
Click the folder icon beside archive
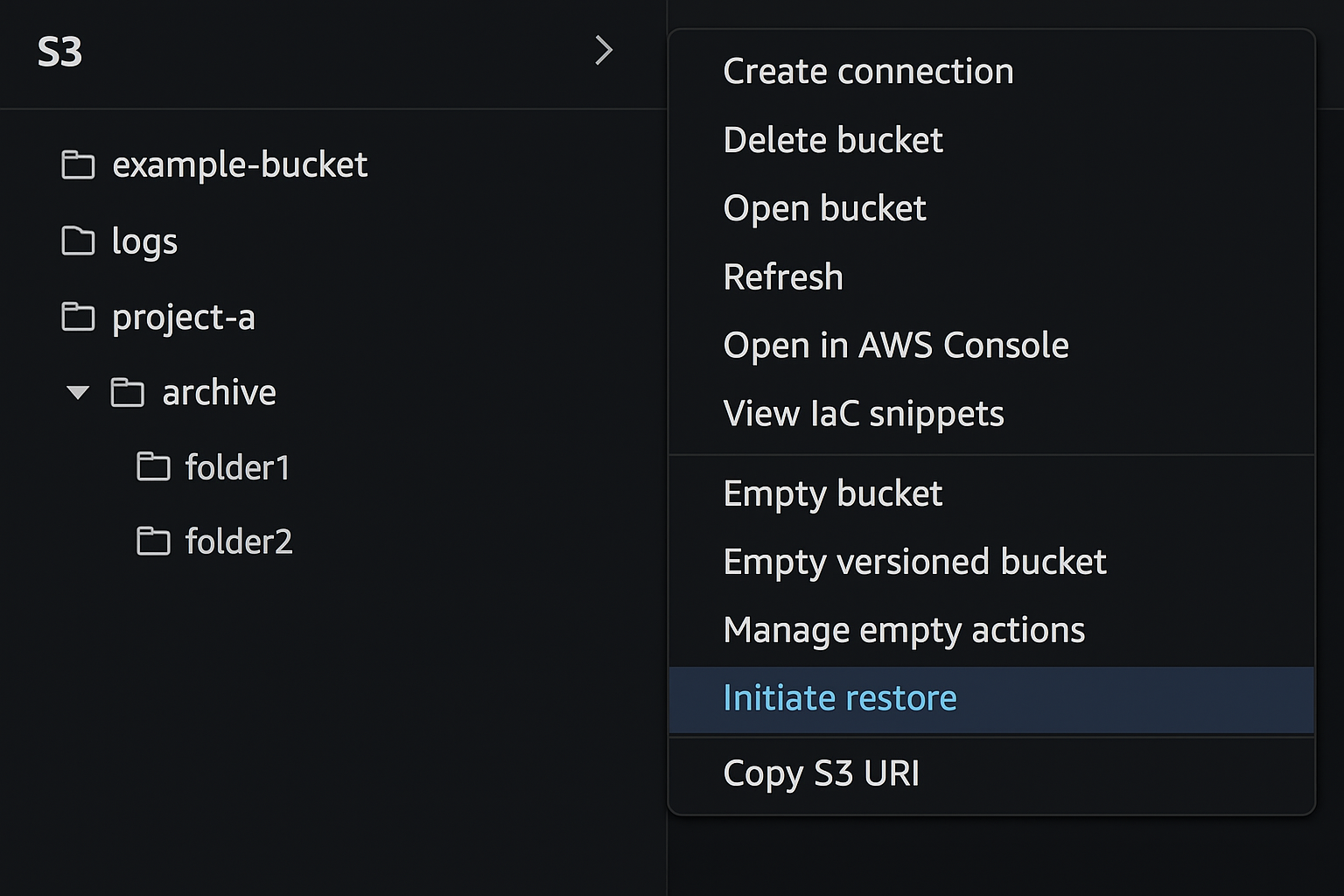pos(128,393)
